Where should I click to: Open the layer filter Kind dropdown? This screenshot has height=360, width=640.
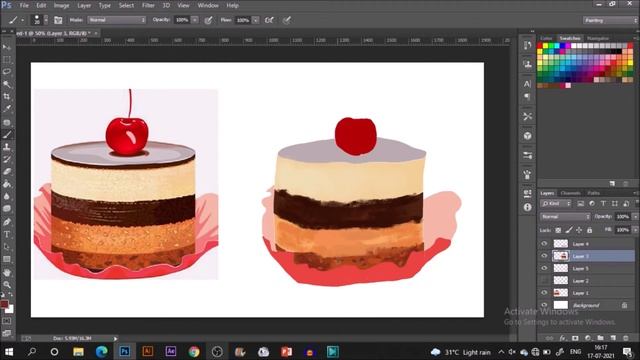click(556, 204)
